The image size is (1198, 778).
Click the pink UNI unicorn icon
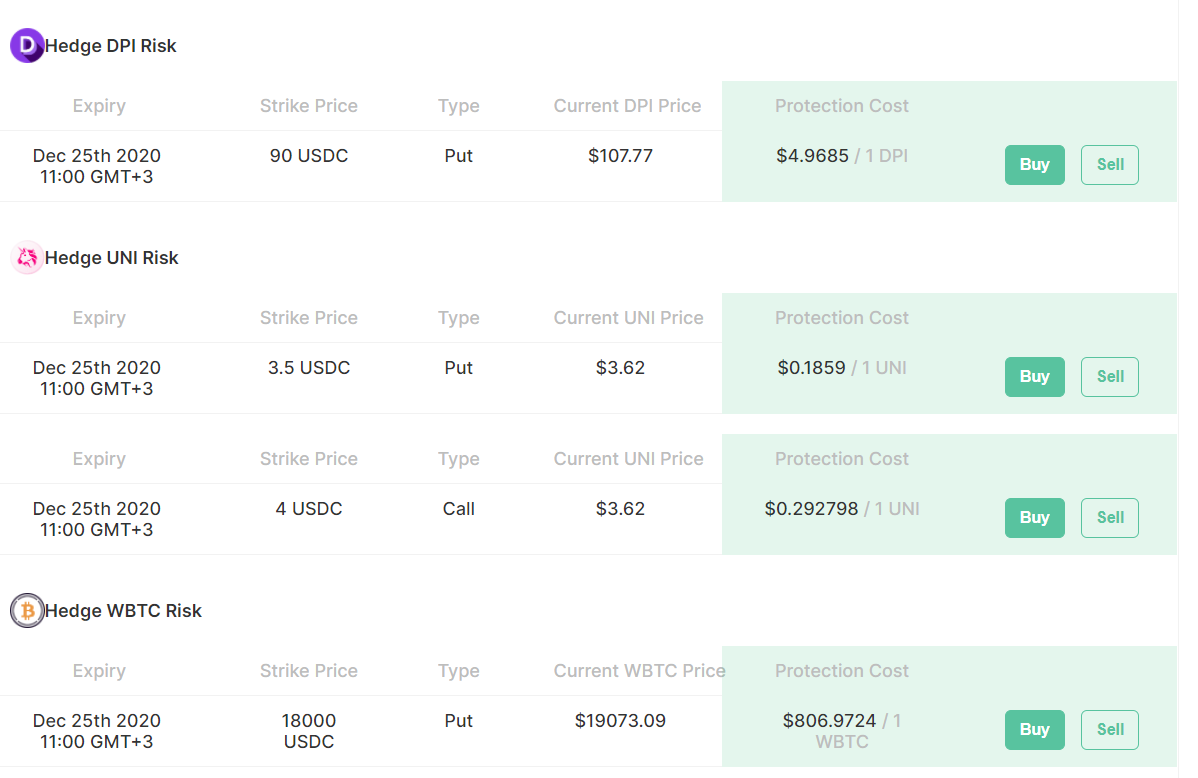click(x=27, y=258)
